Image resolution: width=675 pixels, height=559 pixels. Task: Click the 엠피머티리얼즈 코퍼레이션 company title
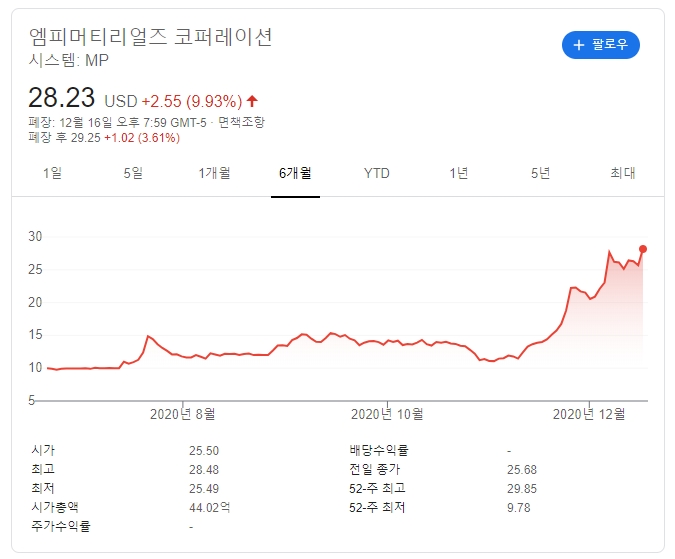tap(150, 37)
